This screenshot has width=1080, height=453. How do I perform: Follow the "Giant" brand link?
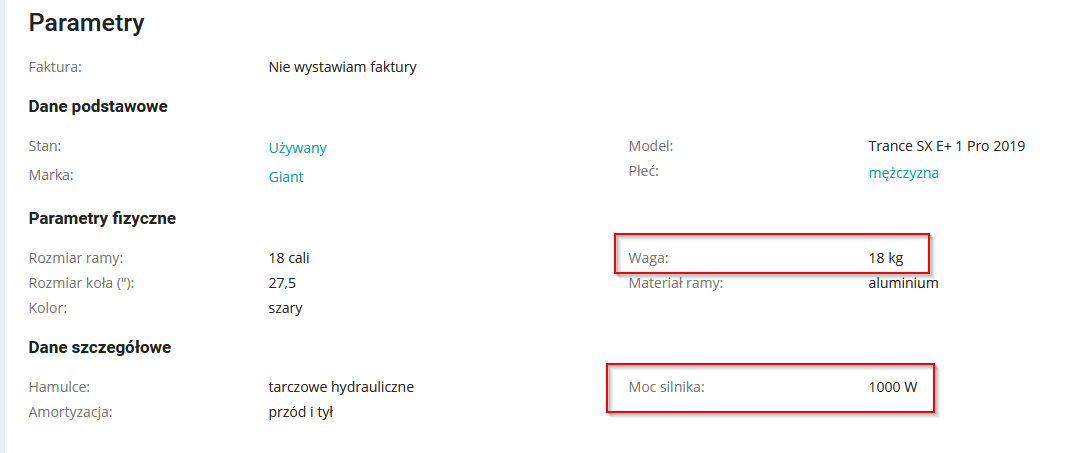pyautogui.click(x=286, y=177)
